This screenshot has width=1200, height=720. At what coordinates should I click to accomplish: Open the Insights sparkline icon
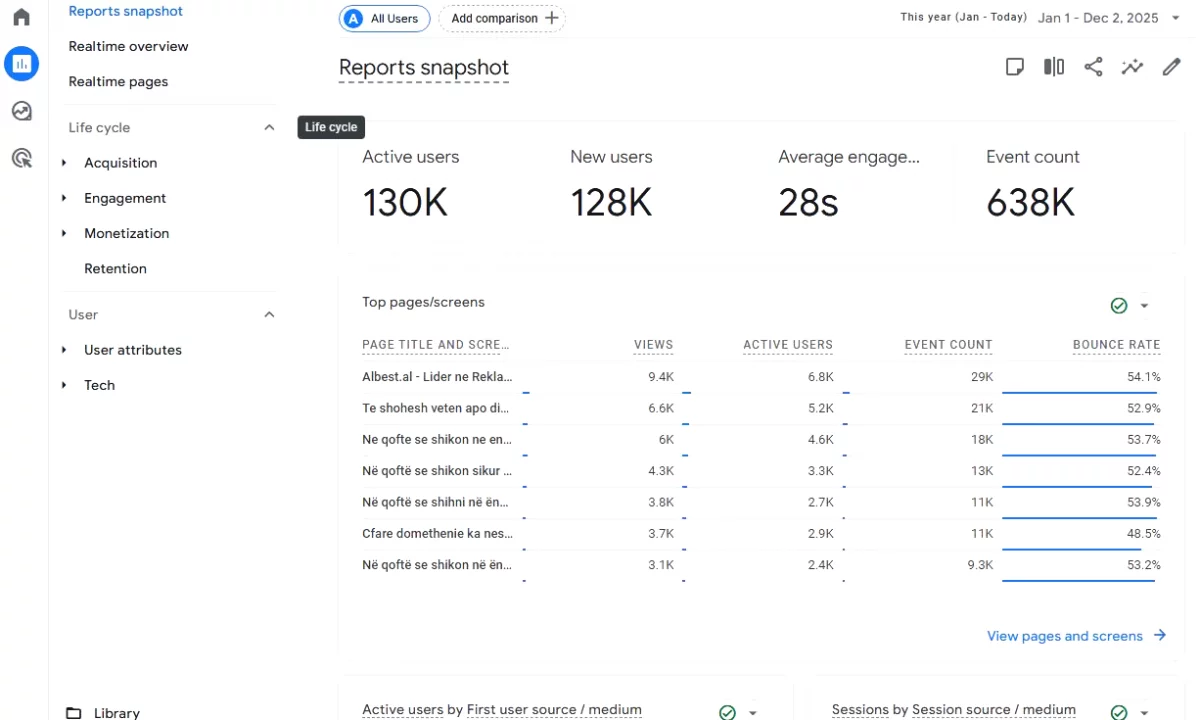[1132, 67]
